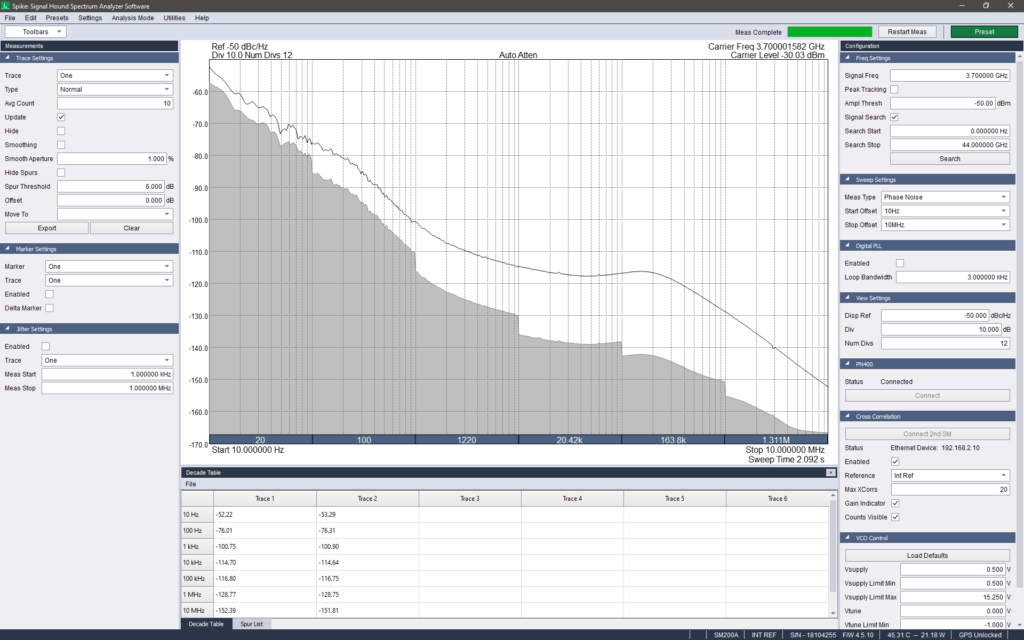Open the Analysis Mode menu

click(x=134, y=17)
